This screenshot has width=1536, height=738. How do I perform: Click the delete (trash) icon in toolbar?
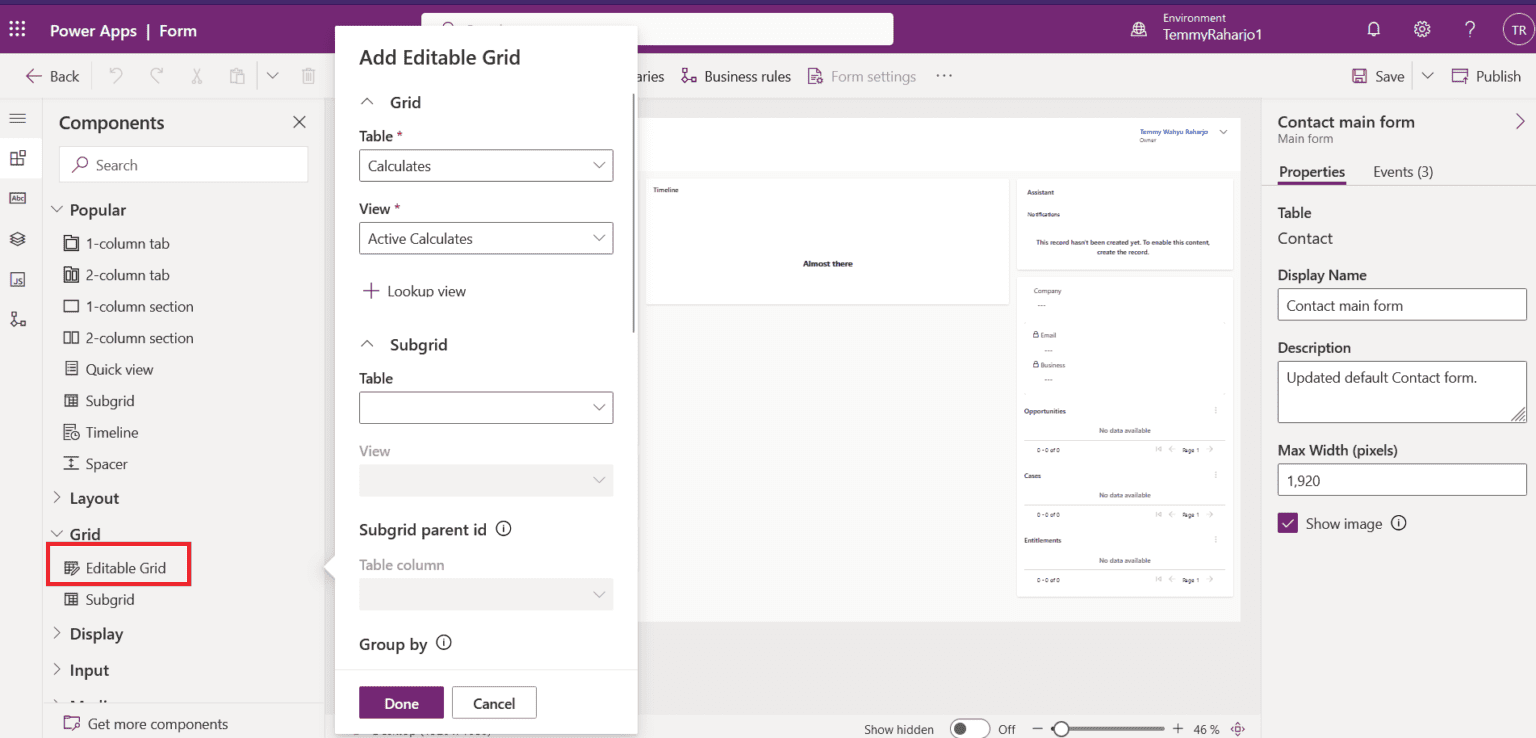[308, 75]
